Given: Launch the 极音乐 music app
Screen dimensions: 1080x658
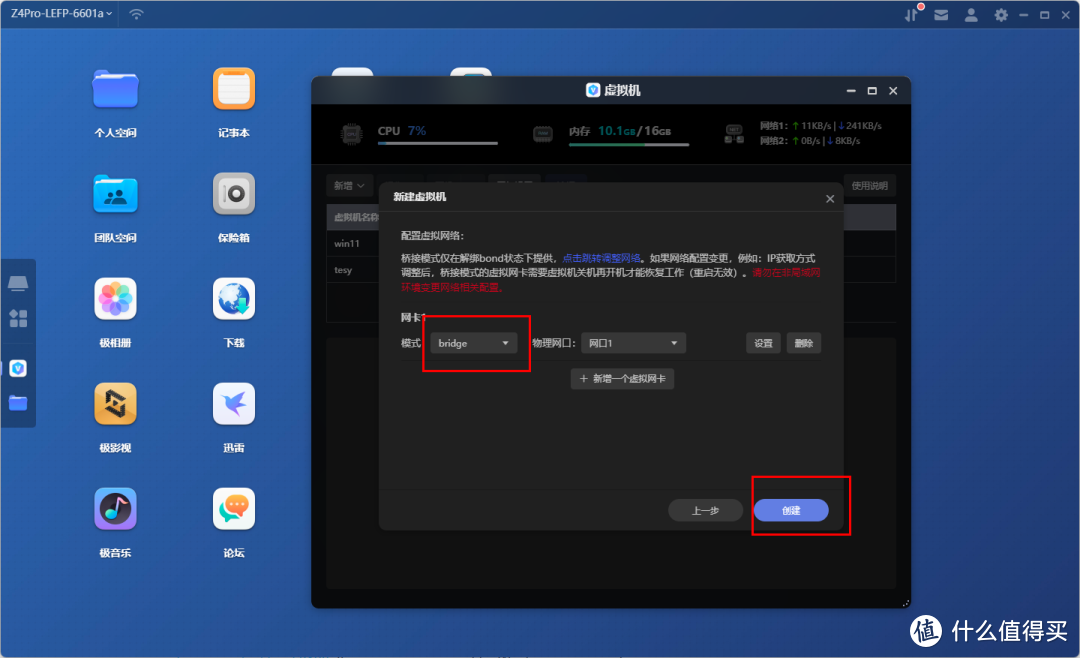Looking at the screenshot, I should click(x=115, y=509).
